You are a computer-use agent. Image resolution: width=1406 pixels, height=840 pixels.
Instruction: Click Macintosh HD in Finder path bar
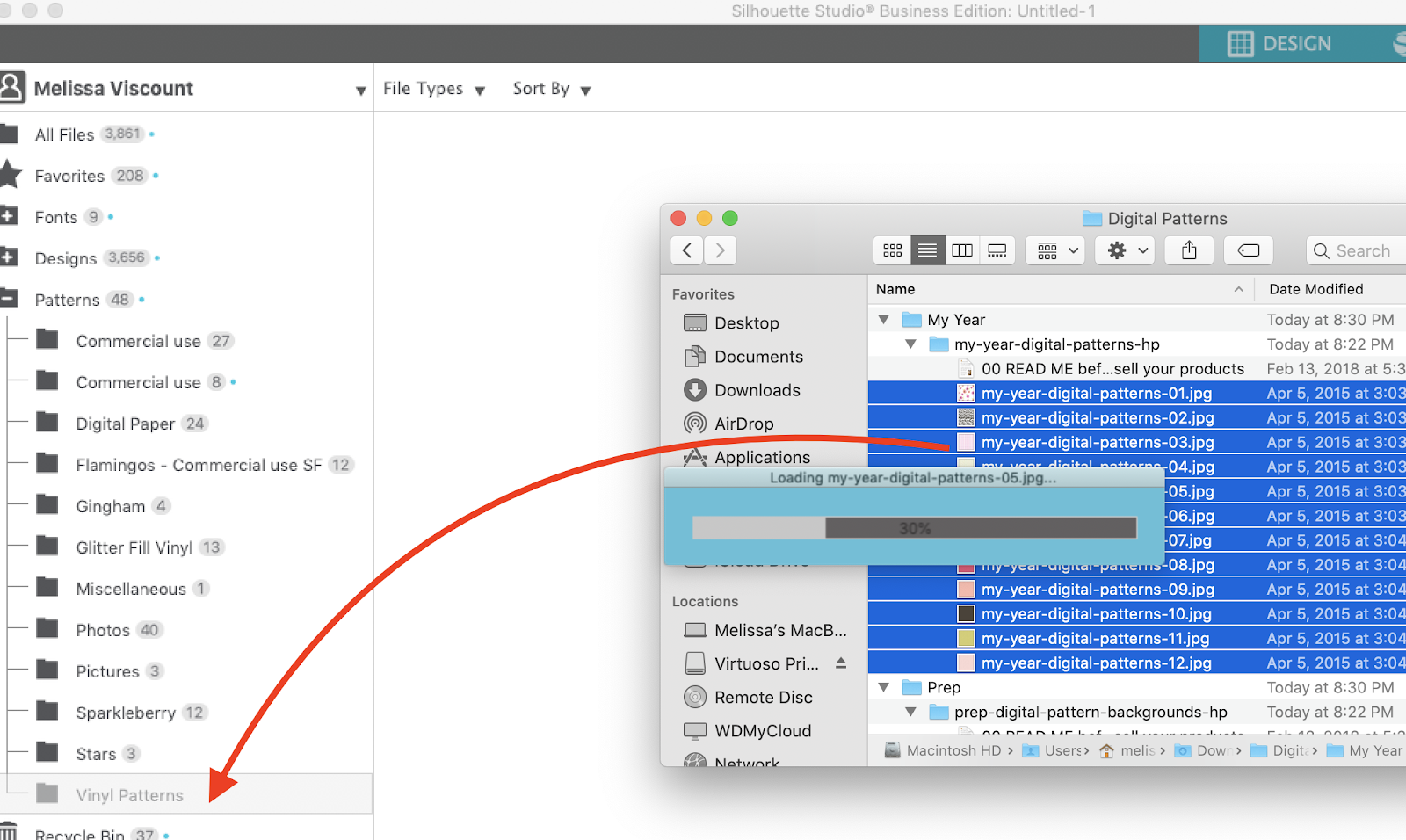tap(943, 750)
